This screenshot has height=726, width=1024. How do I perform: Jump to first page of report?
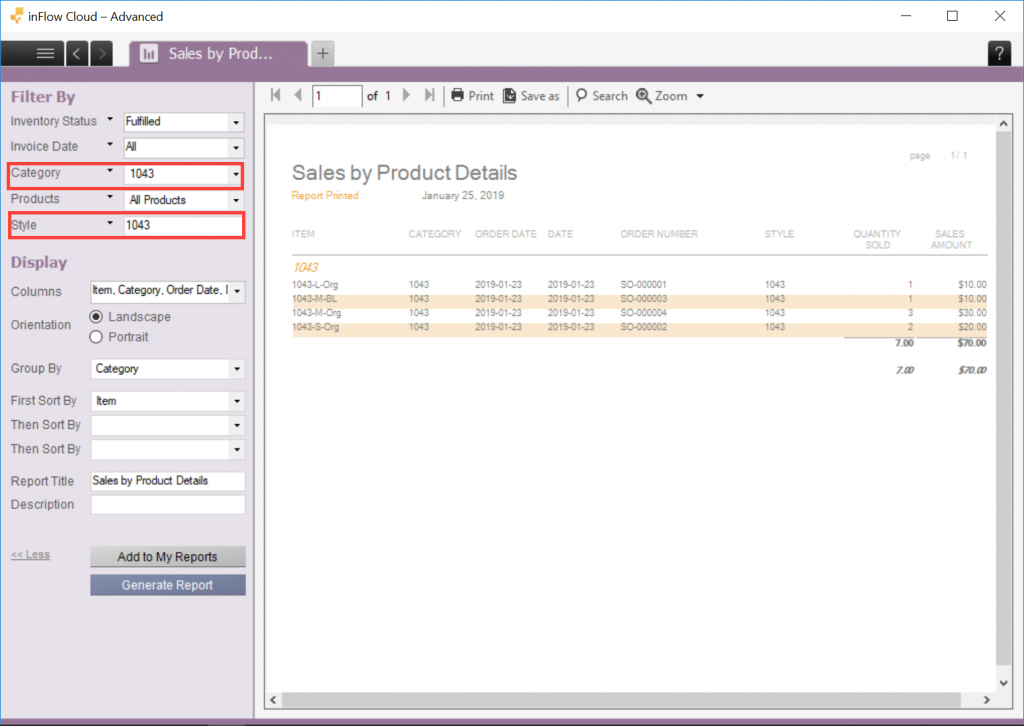(x=276, y=96)
